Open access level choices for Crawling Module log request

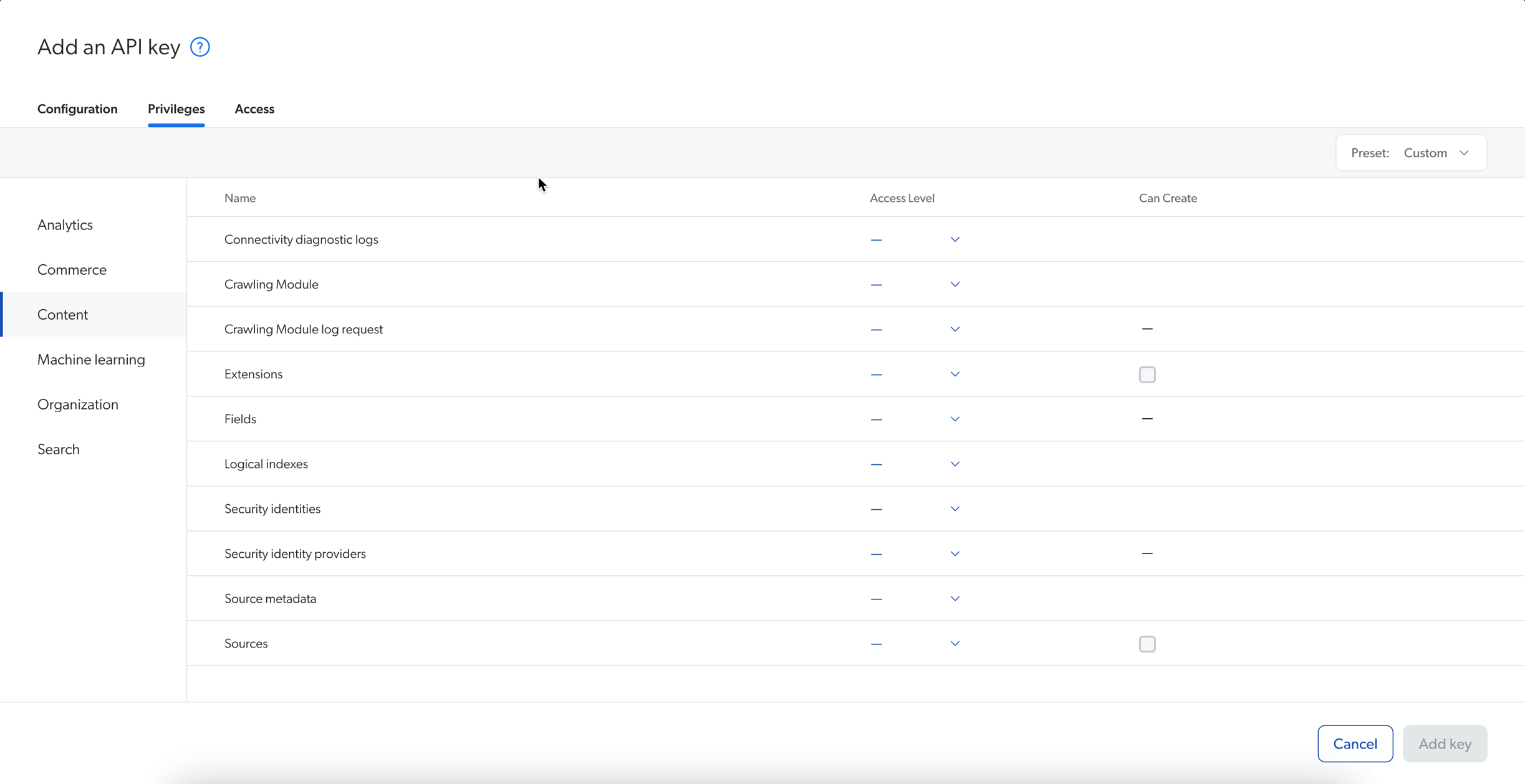(x=955, y=329)
